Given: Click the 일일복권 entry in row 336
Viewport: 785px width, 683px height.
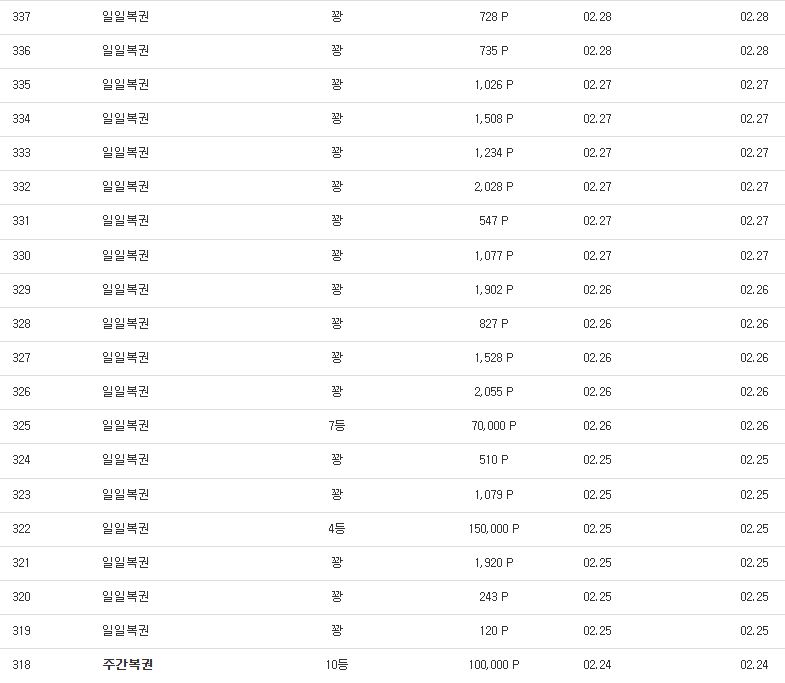Looking at the screenshot, I should 125,50.
